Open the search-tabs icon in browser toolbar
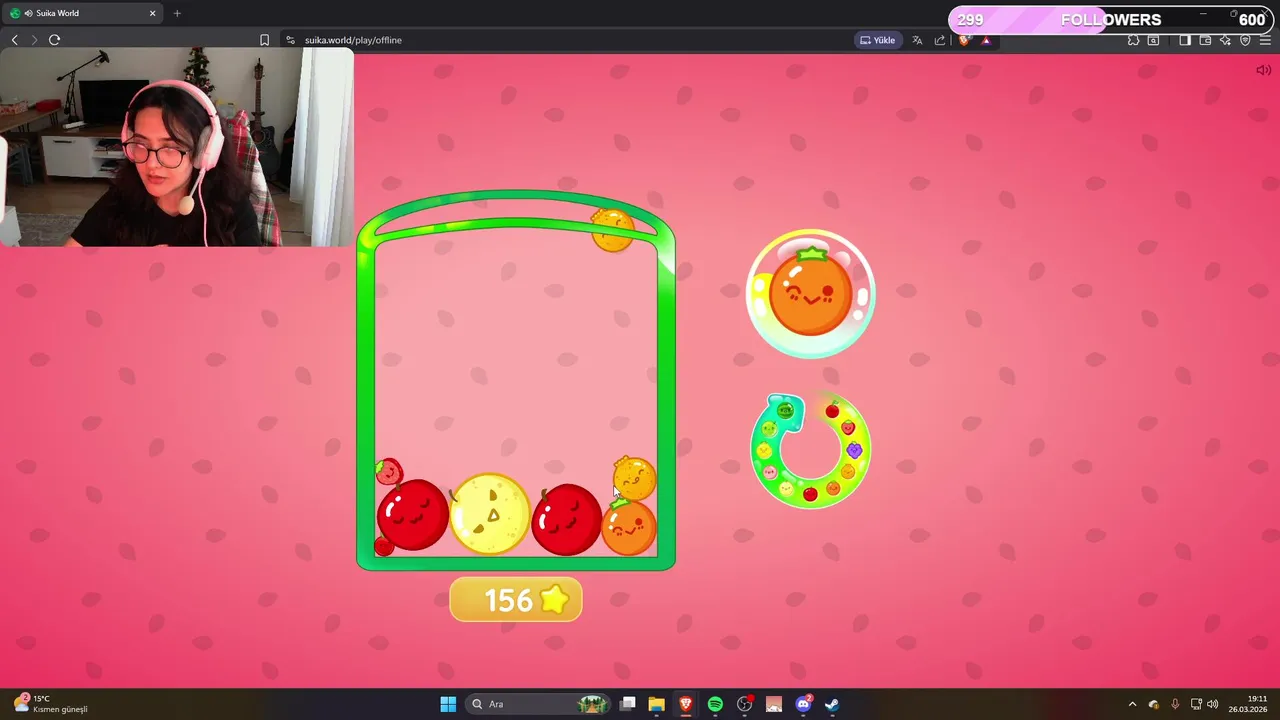Viewport: 1280px width, 720px height. (x=1153, y=40)
